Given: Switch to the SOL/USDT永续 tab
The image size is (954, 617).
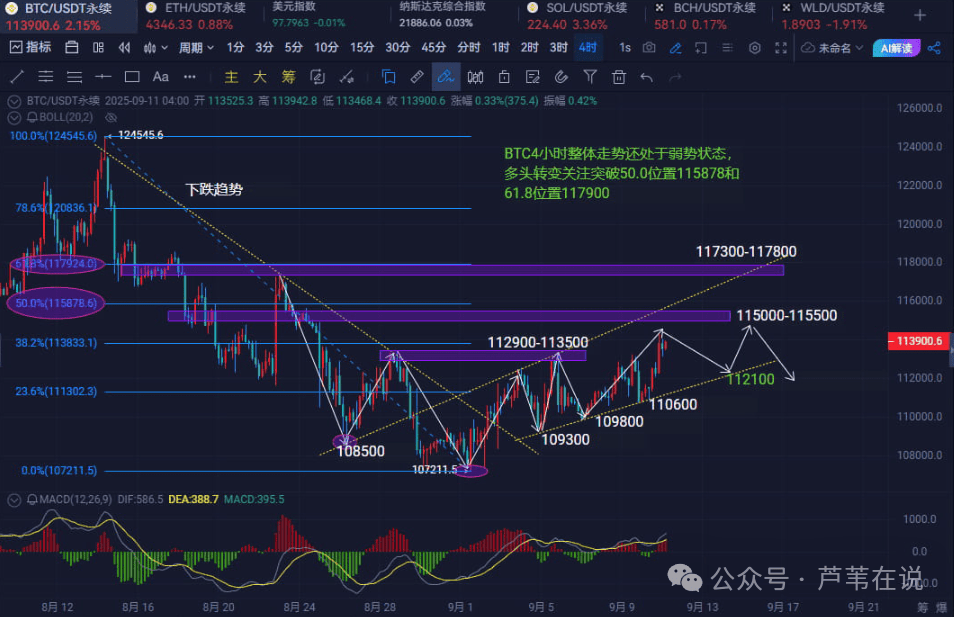Looking at the screenshot, I should coord(581,8).
